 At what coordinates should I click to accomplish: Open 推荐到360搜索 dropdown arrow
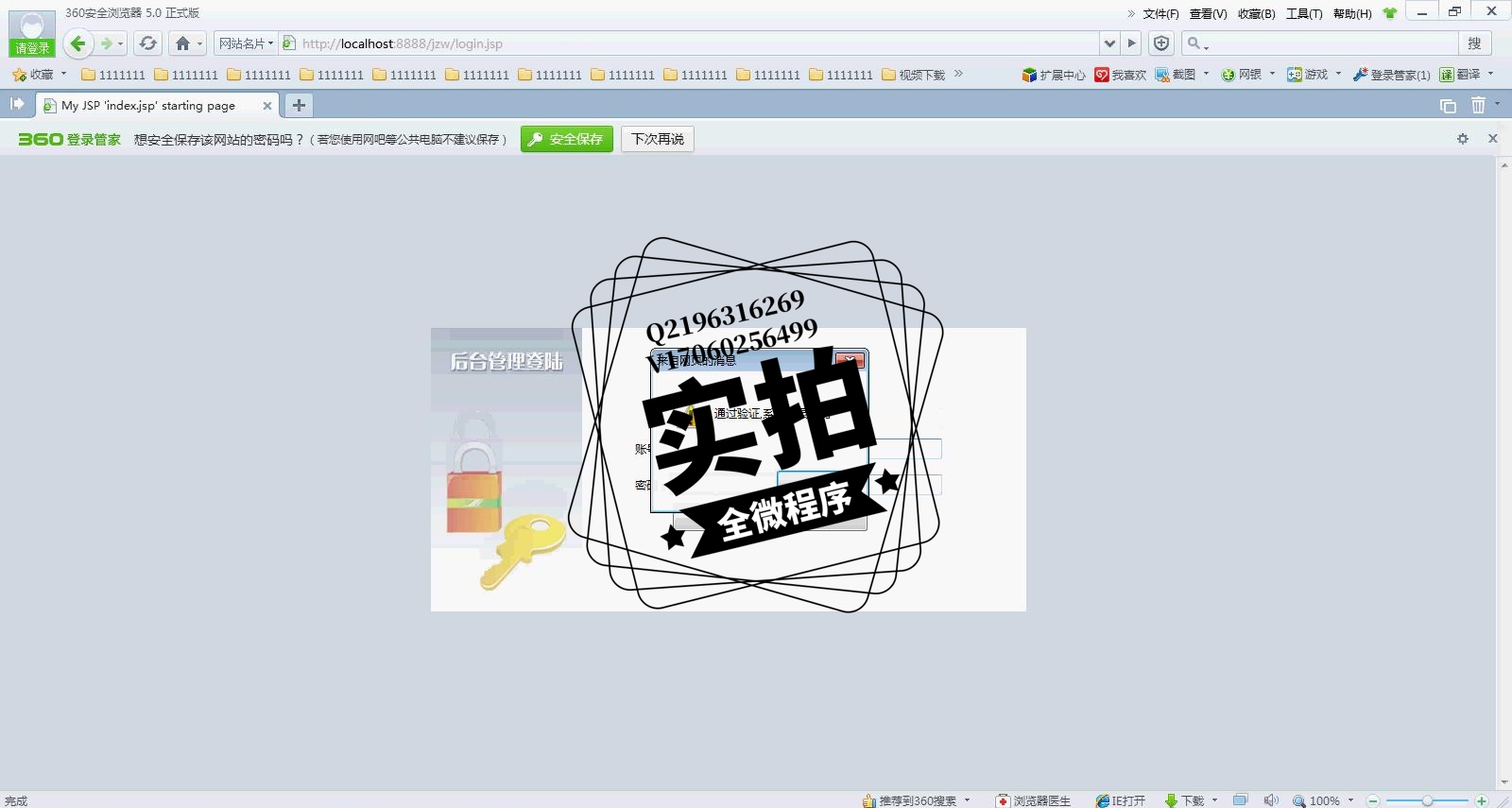pyautogui.click(x=967, y=800)
